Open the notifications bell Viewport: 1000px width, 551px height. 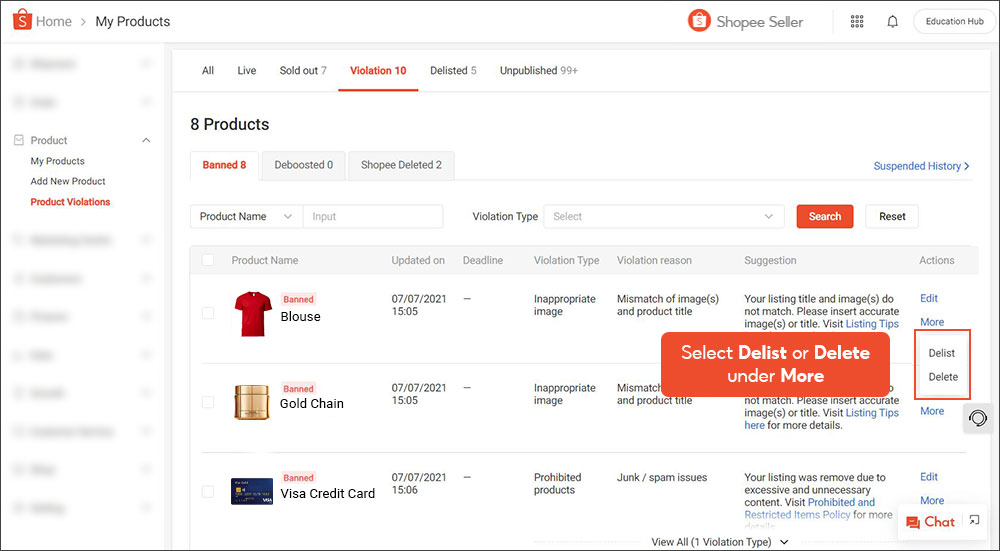tap(892, 21)
